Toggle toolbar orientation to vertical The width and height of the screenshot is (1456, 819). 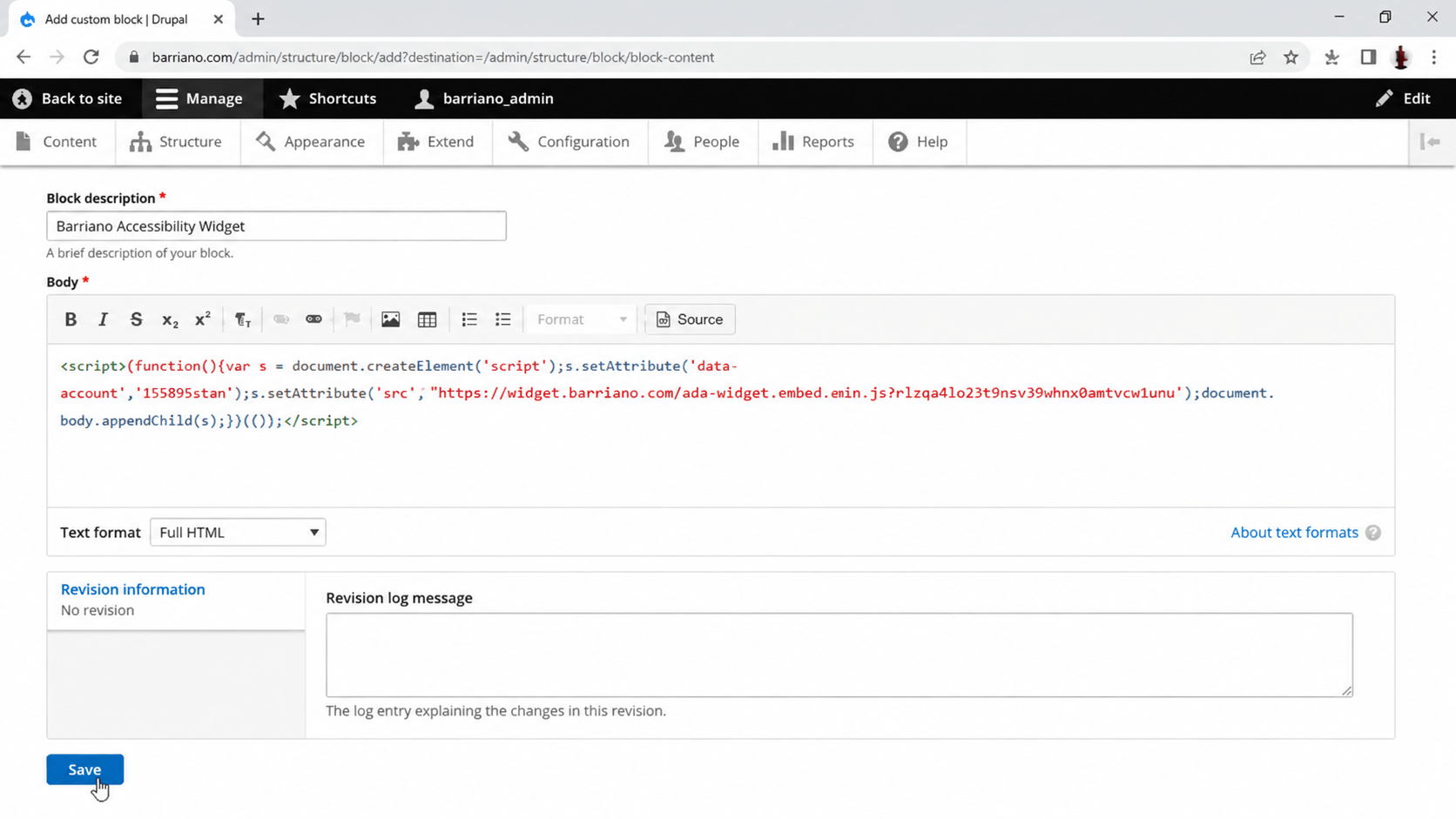click(1431, 142)
